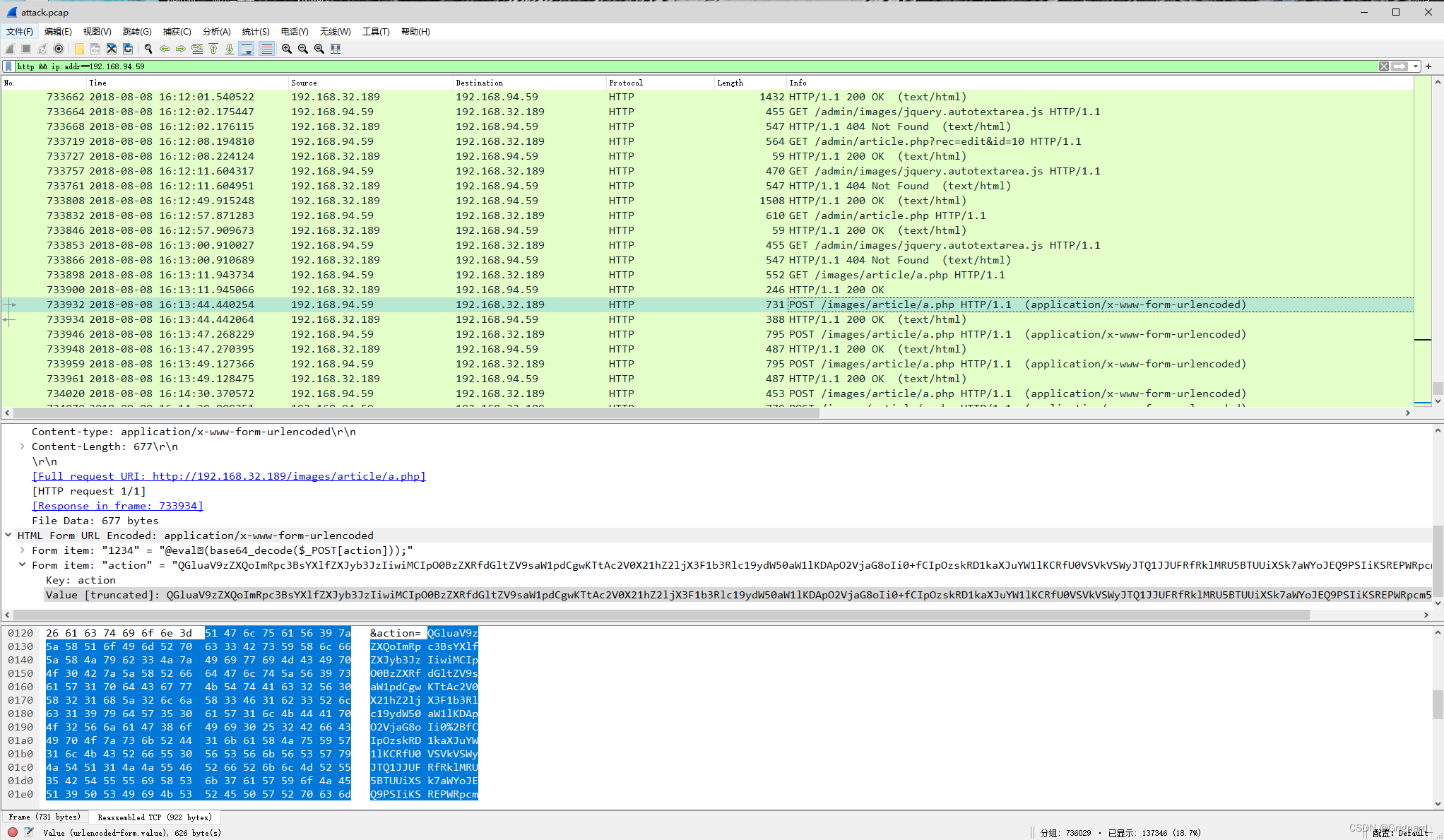Add a display filter button with plus
The image size is (1444, 840).
1428,66
